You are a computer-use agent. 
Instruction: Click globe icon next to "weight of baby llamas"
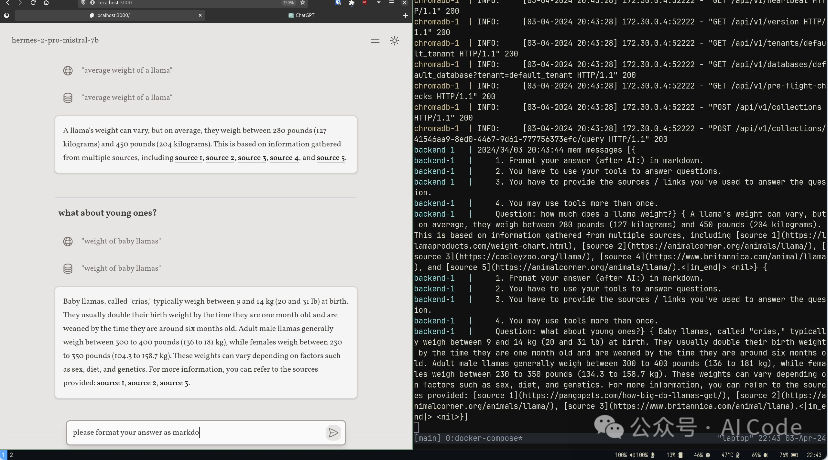pyautogui.click(x=67, y=241)
